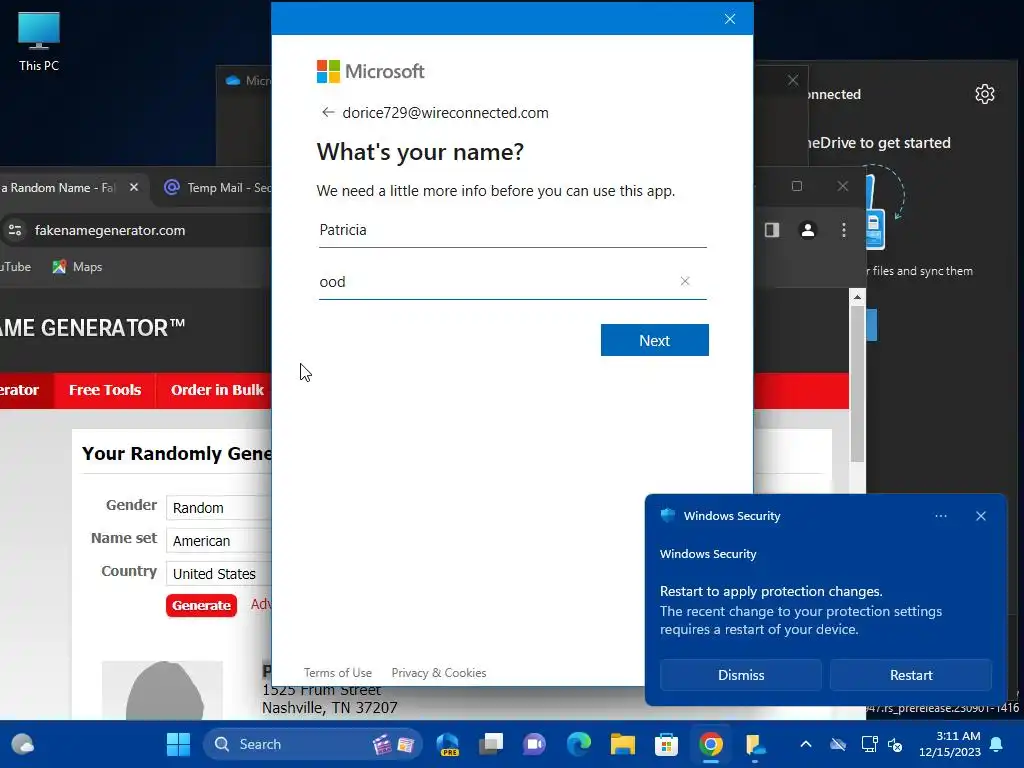
Task: Open muted volume tray icon
Action: (895, 744)
